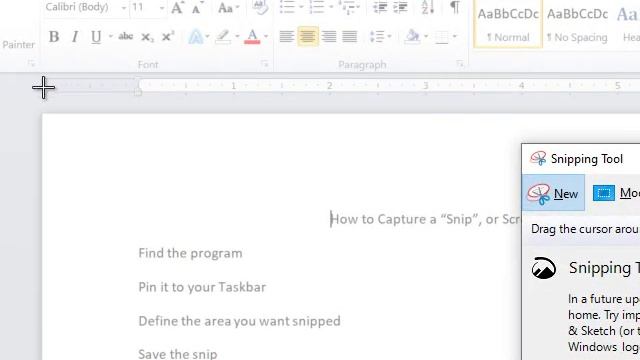Open Clipboard pane launcher

click(31, 64)
